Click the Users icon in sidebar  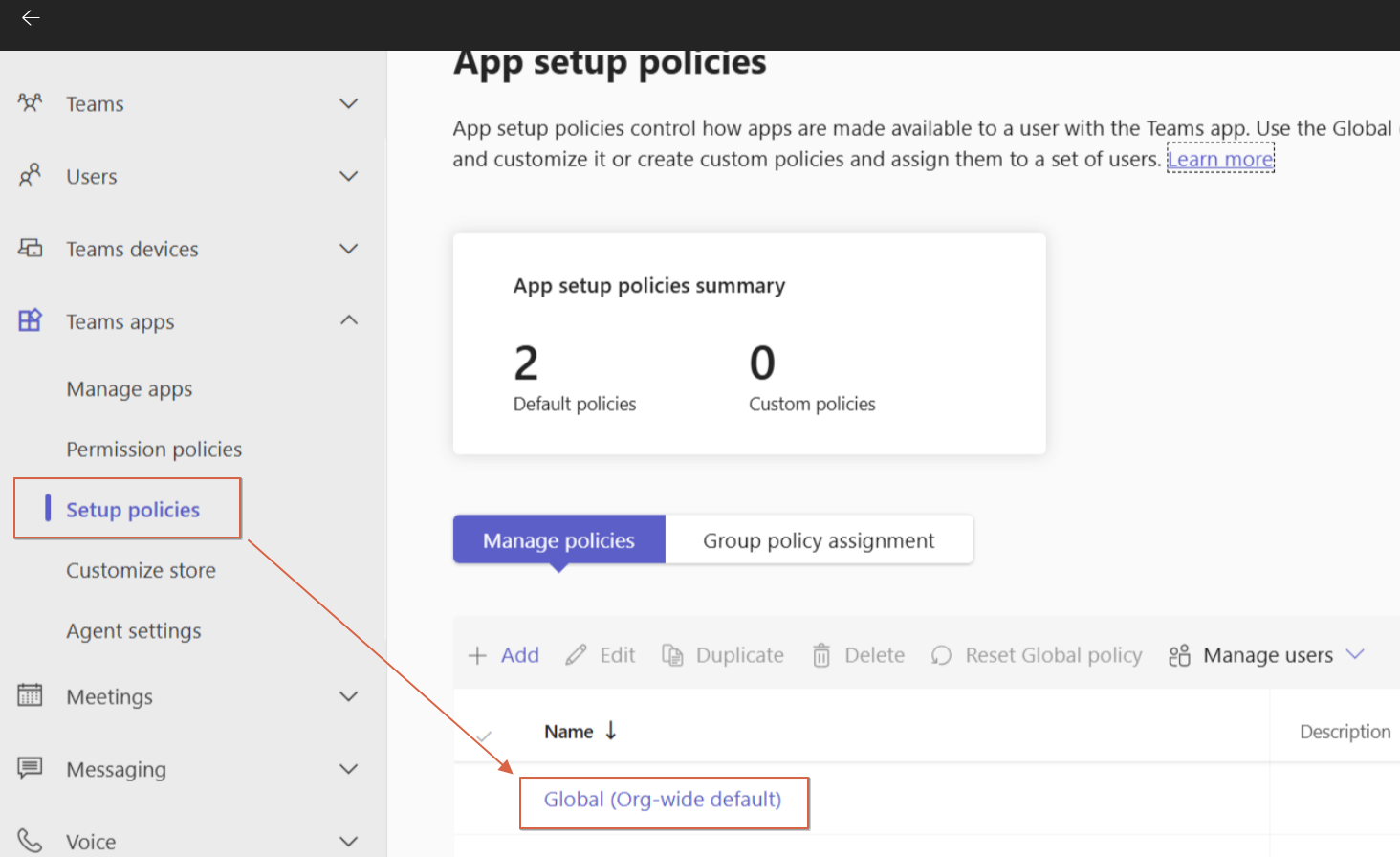tap(31, 175)
